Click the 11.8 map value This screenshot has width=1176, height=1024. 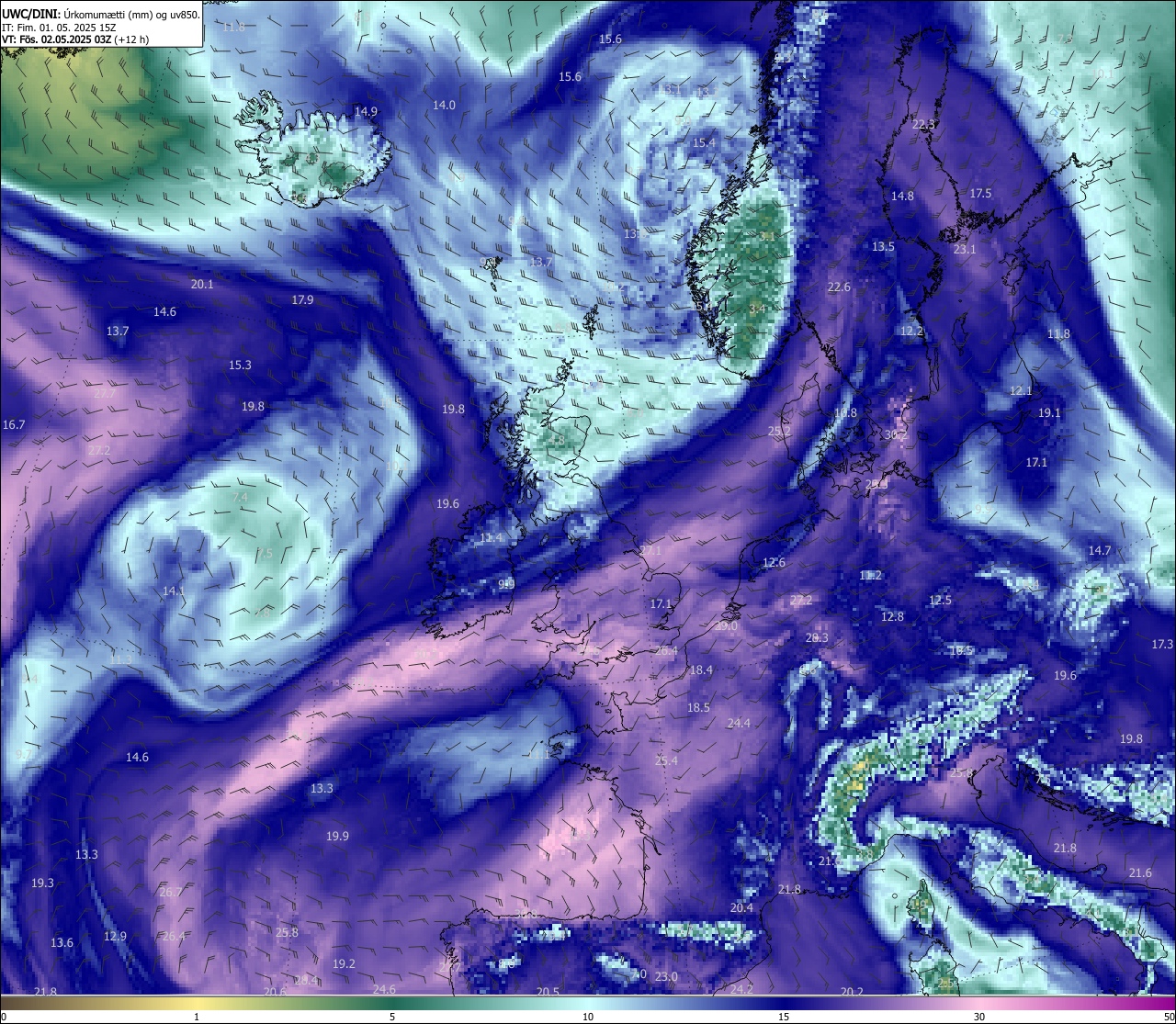[1058, 334]
